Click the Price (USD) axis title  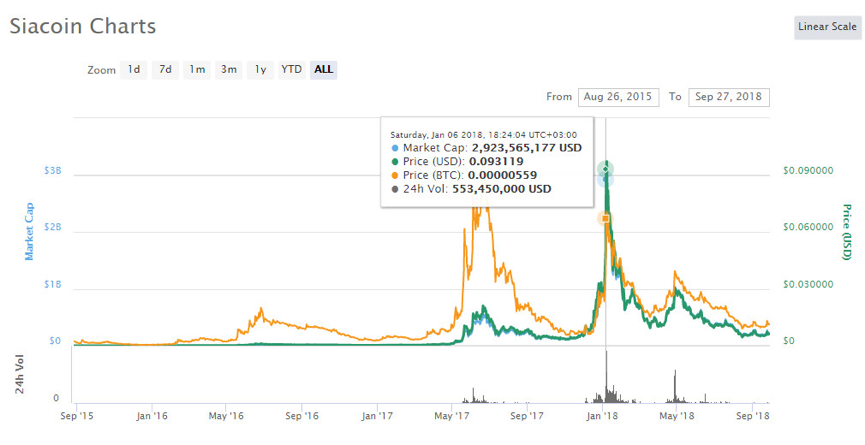click(x=847, y=232)
